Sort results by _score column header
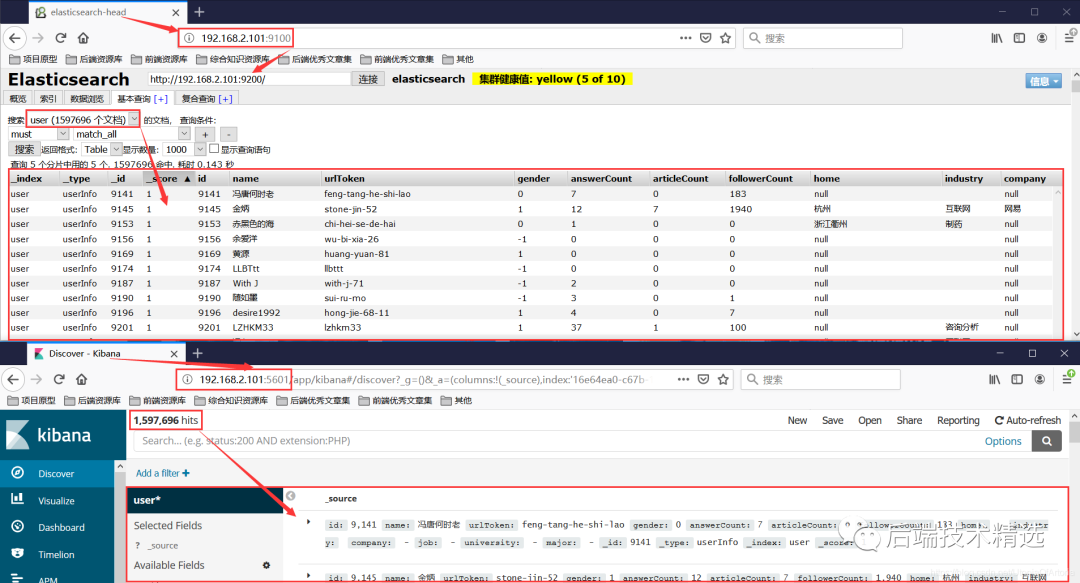Screen dimensions: 1080x583 [169, 178]
